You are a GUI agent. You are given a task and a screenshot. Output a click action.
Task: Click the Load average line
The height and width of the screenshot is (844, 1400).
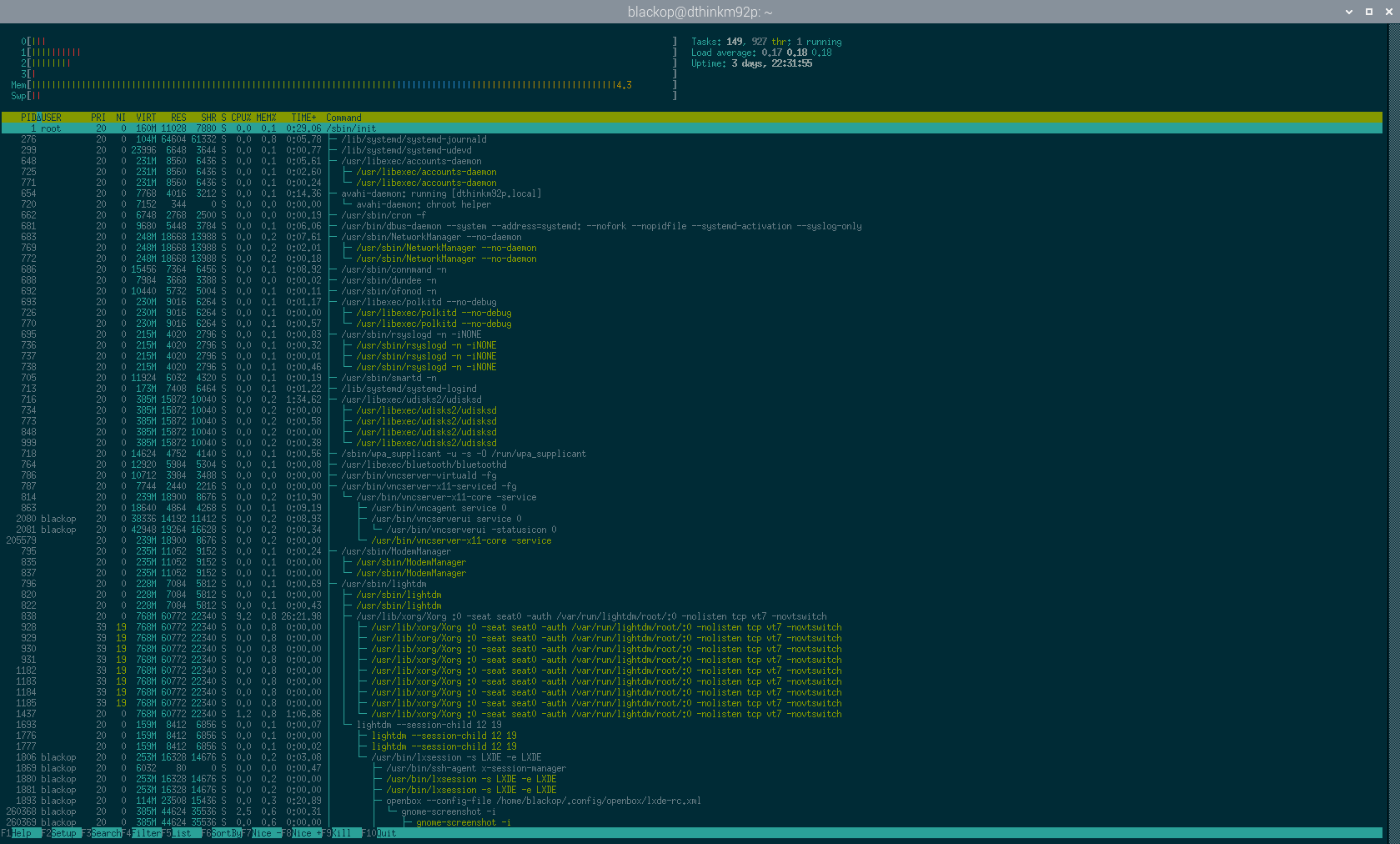(x=761, y=52)
